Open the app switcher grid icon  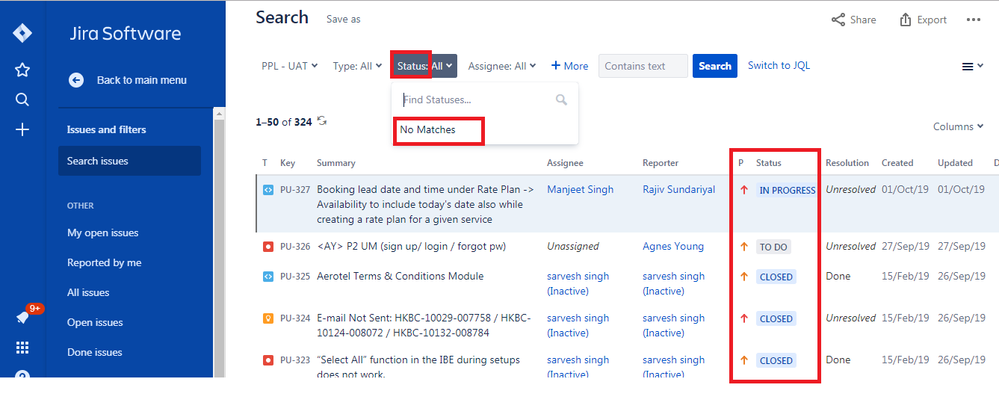(22, 348)
